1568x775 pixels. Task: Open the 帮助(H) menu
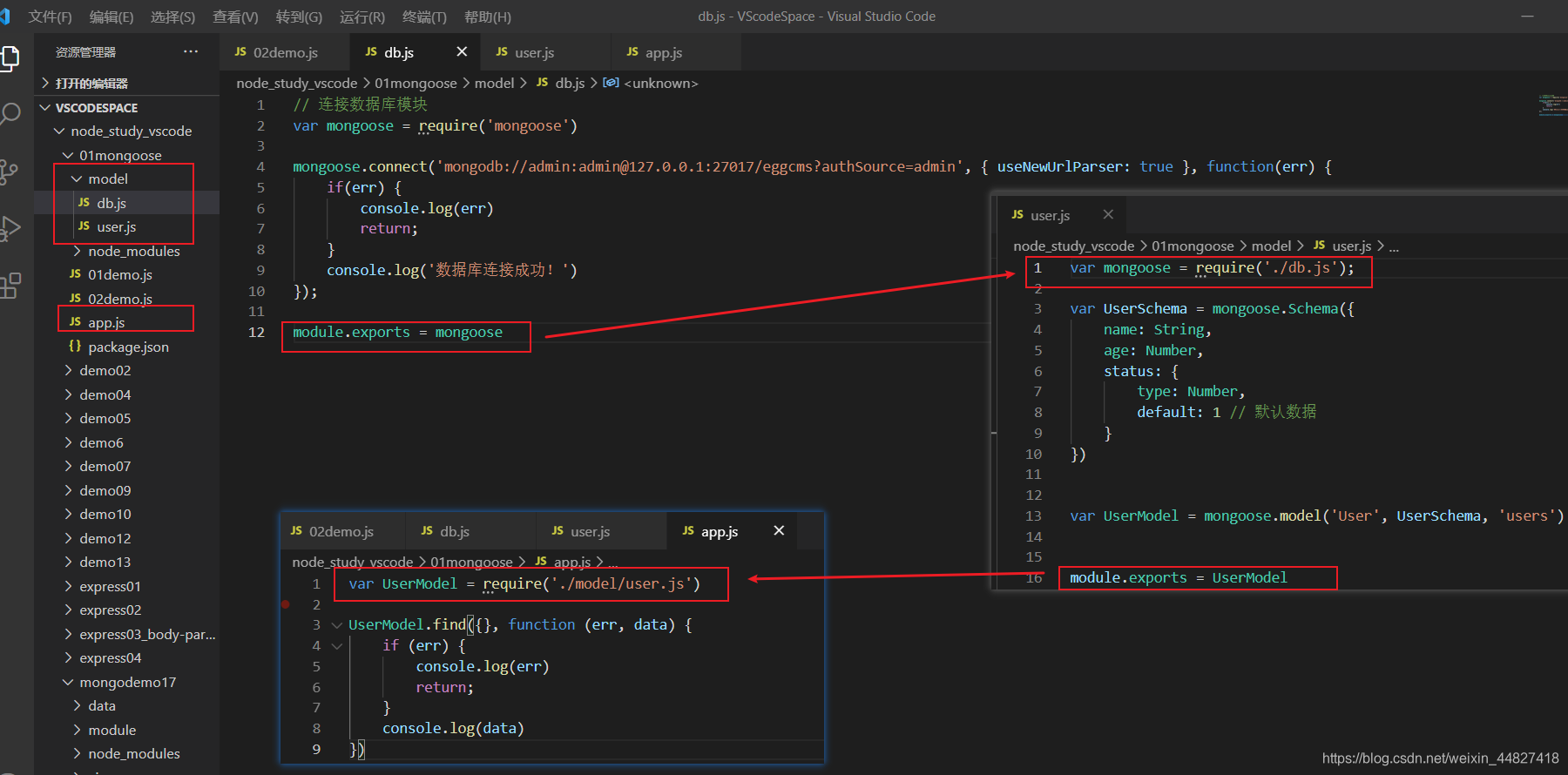[x=488, y=17]
